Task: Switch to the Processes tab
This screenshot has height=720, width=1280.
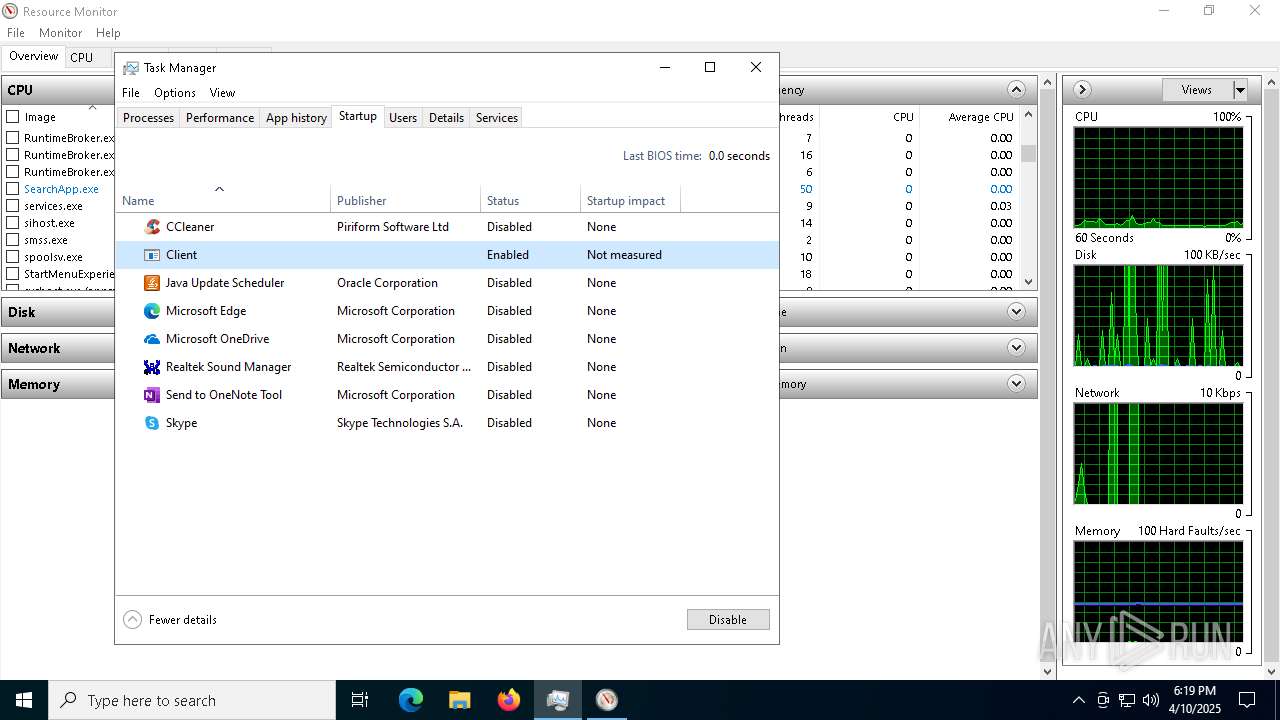Action: (148, 118)
